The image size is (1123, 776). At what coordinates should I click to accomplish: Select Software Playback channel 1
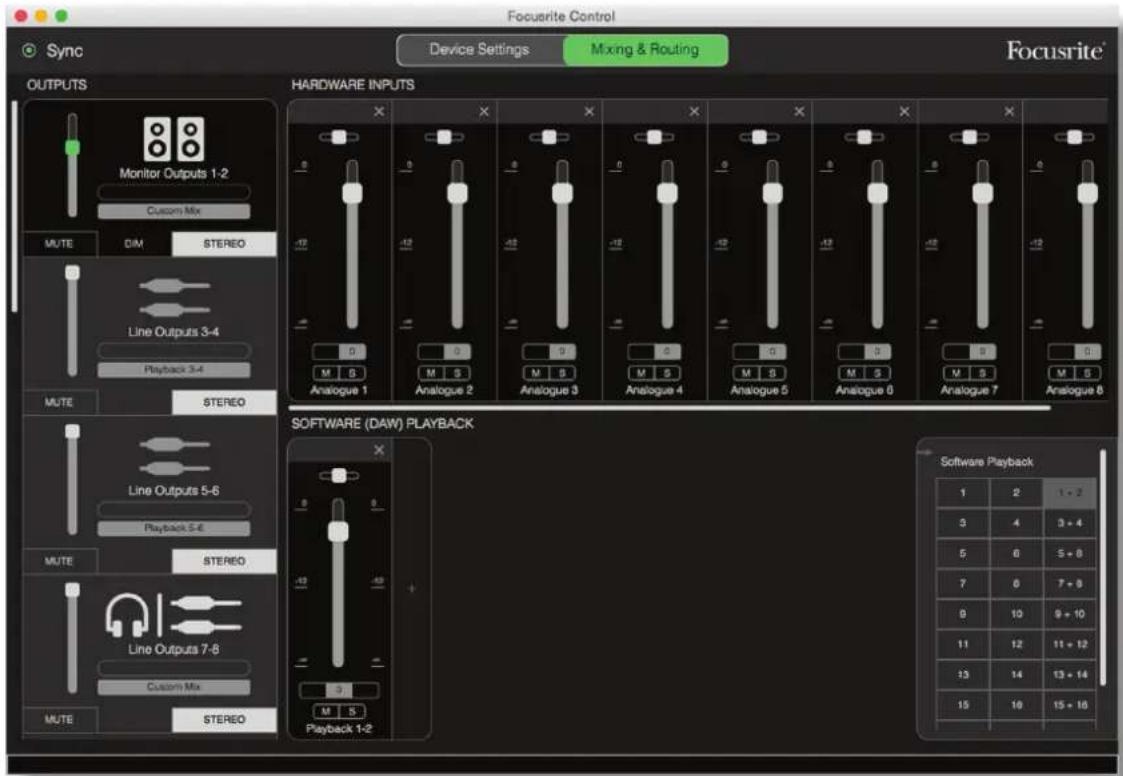coord(963,493)
